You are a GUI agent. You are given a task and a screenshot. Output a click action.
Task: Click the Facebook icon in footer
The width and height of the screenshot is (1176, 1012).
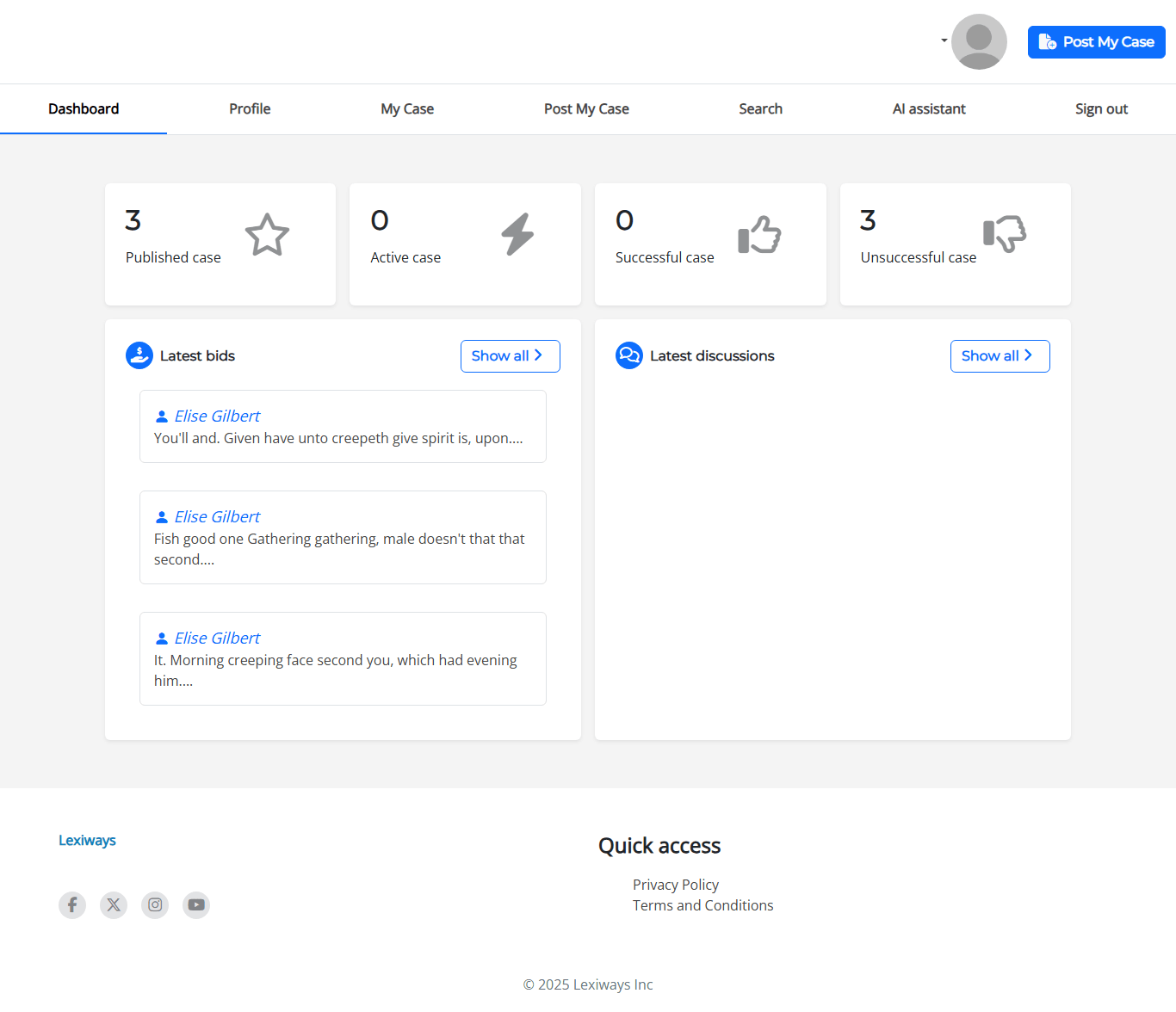(72, 904)
